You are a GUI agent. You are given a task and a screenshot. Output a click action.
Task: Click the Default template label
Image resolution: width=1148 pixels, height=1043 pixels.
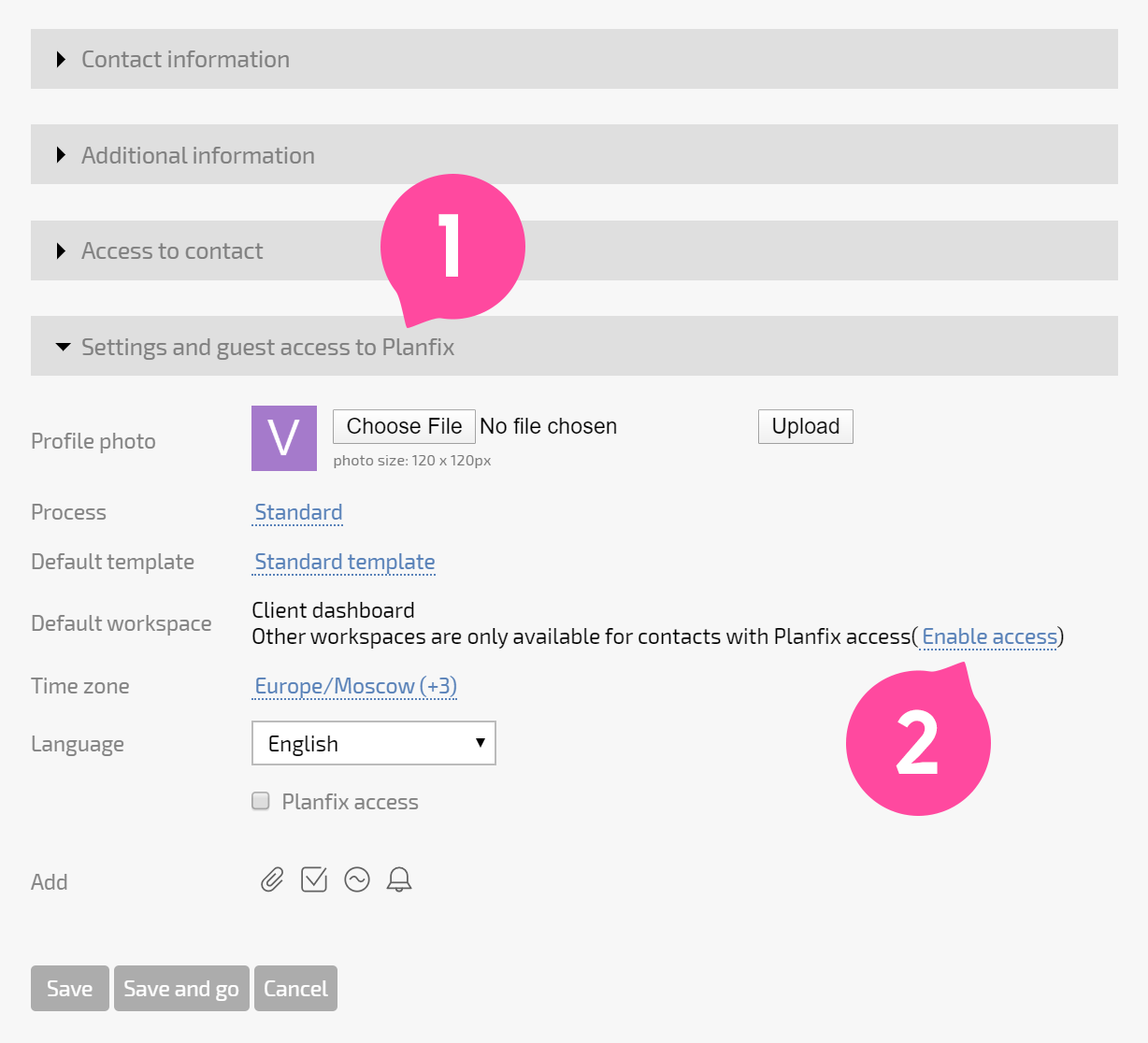[x=113, y=562]
